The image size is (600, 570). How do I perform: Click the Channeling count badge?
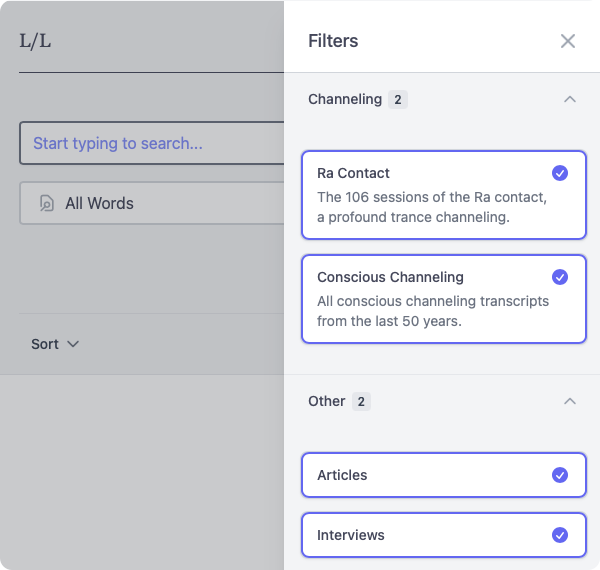(398, 100)
